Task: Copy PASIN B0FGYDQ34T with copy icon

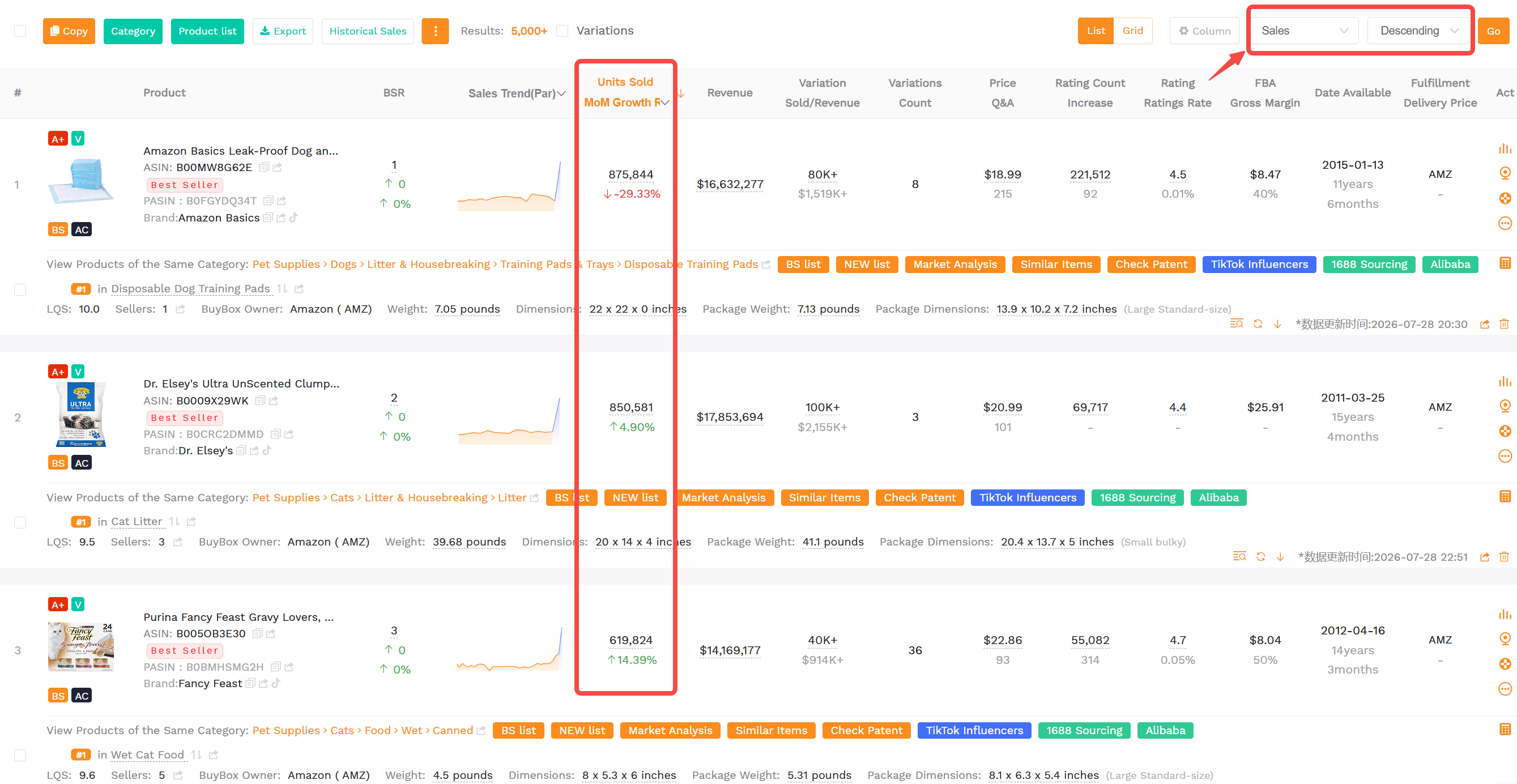Action: tap(268, 201)
